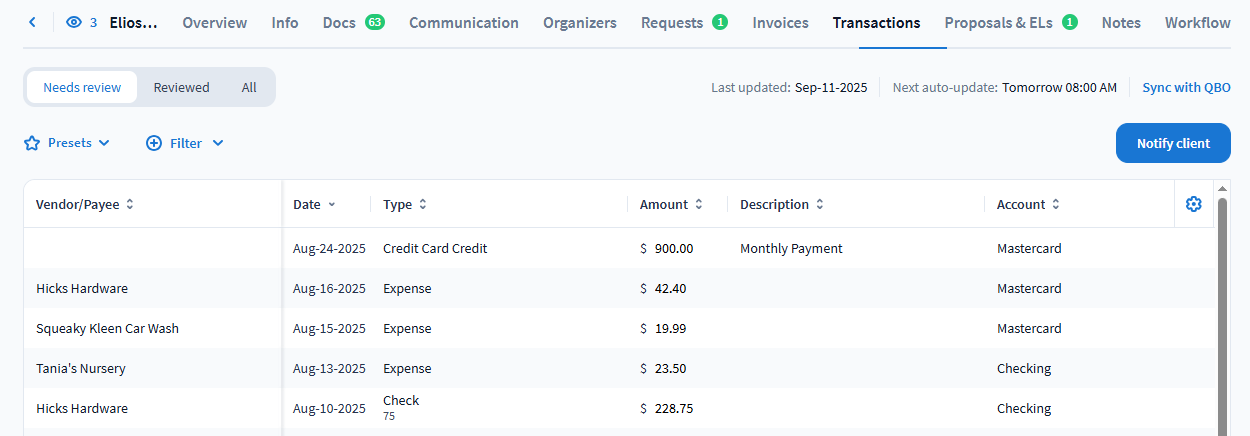Click the Filter plus icon
1250x436 pixels.
154,143
